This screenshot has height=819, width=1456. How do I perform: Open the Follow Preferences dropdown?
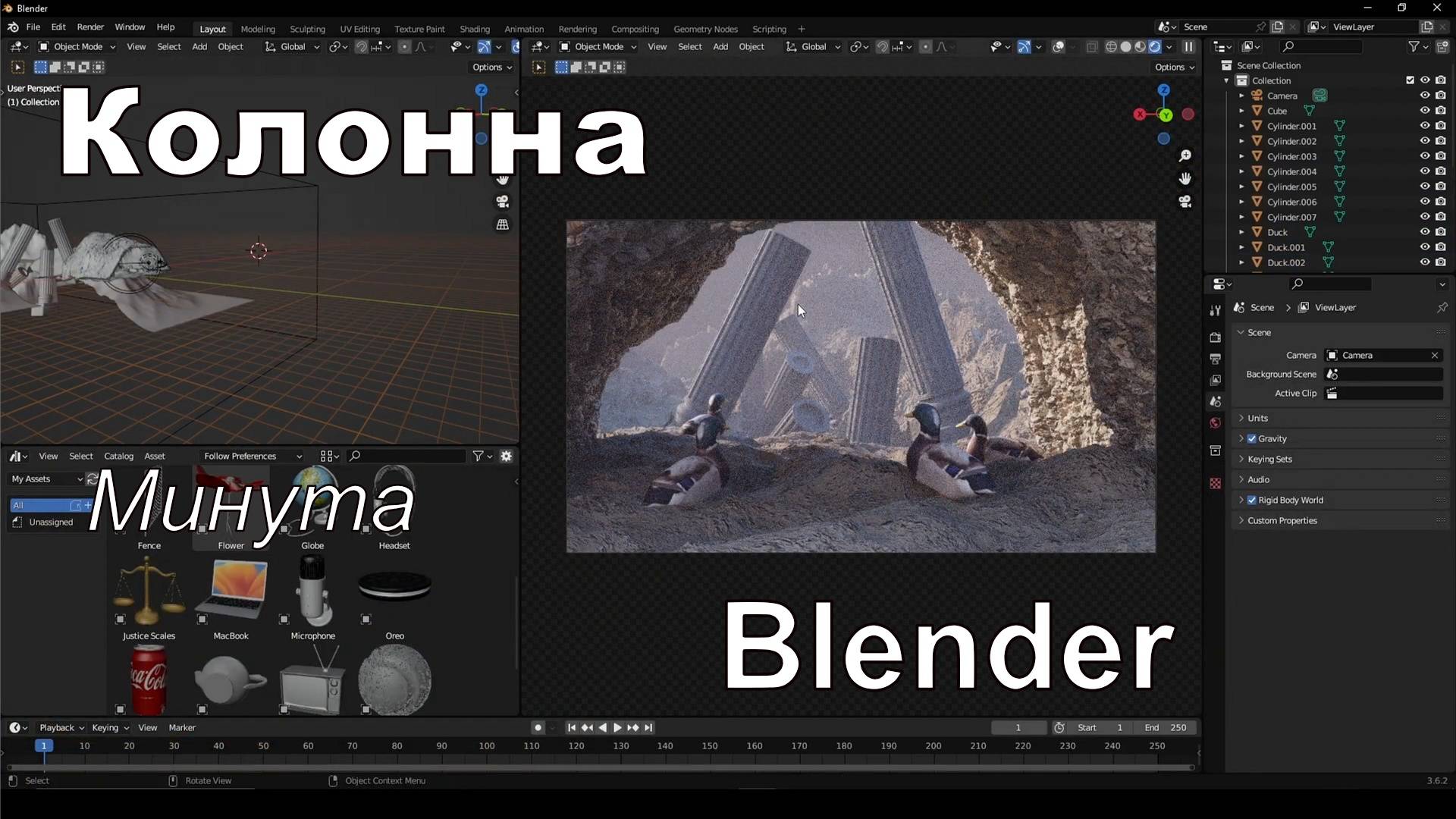pos(252,456)
